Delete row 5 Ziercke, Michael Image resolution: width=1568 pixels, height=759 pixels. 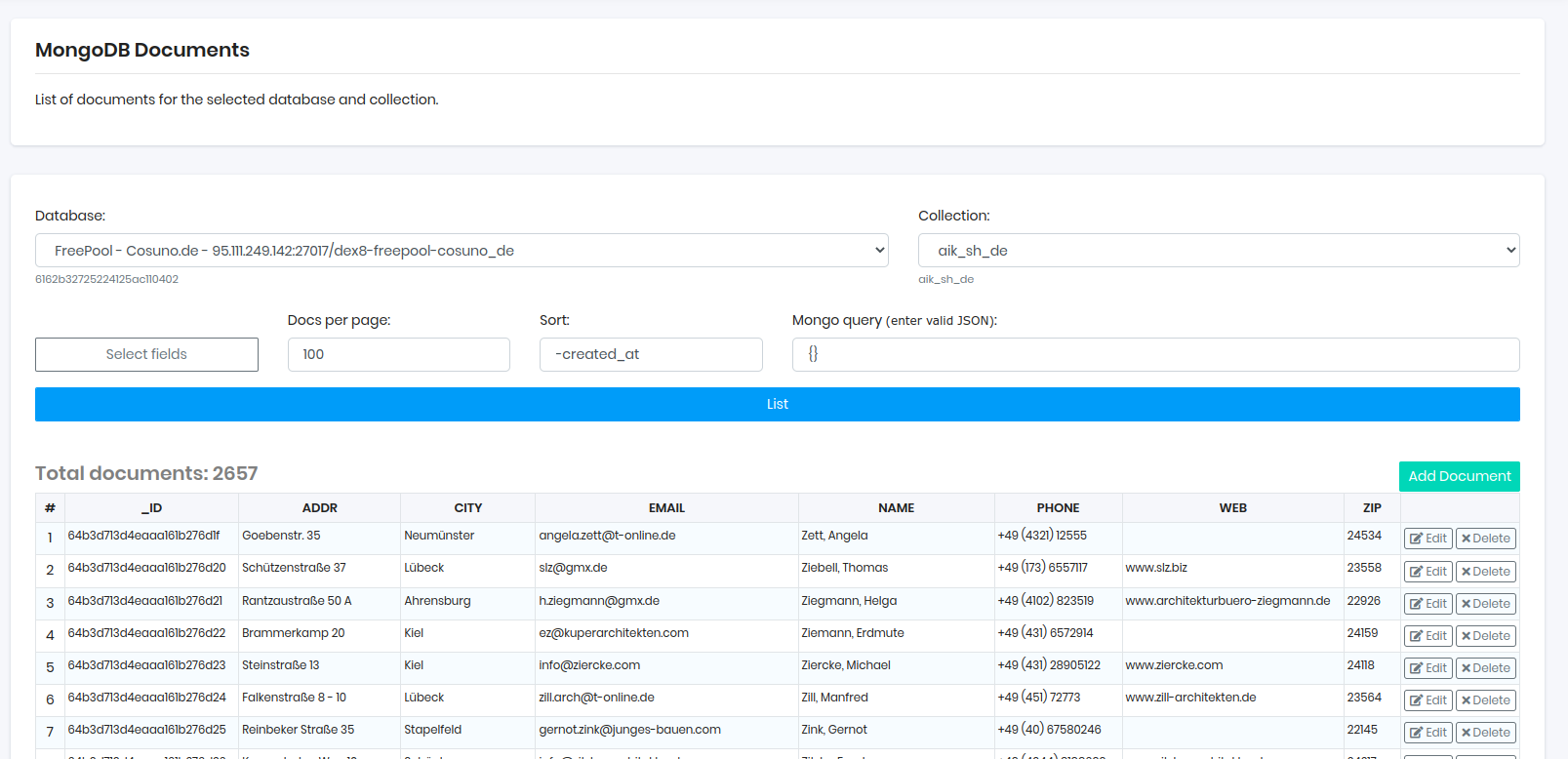tap(1486, 668)
